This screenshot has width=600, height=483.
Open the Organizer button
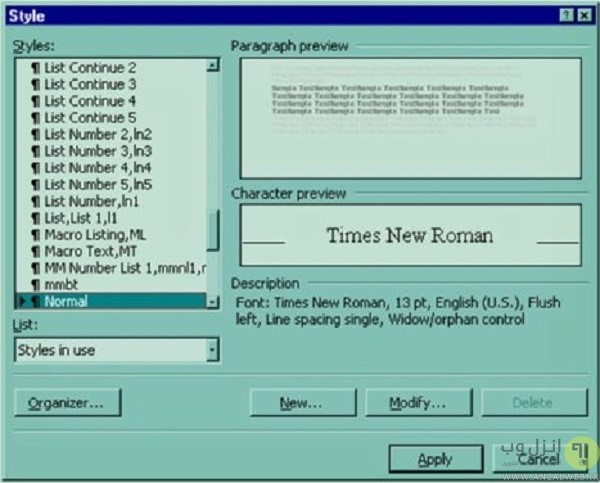point(67,403)
